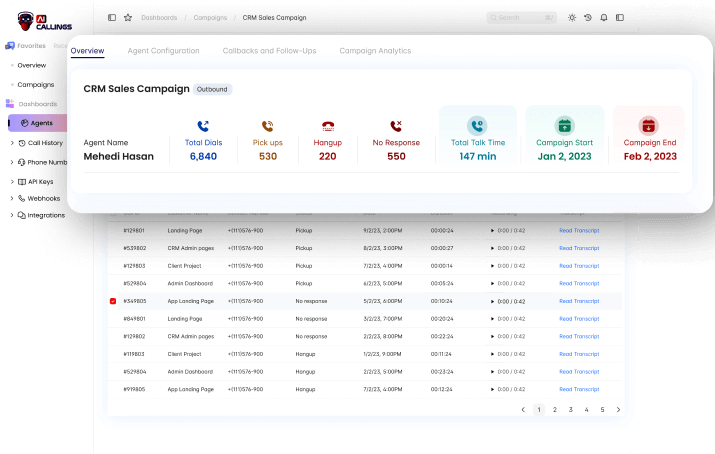
Task: Read Transcript for row #529804 dated 6/2/23
Action: pyautogui.click(x=579, y=284)
